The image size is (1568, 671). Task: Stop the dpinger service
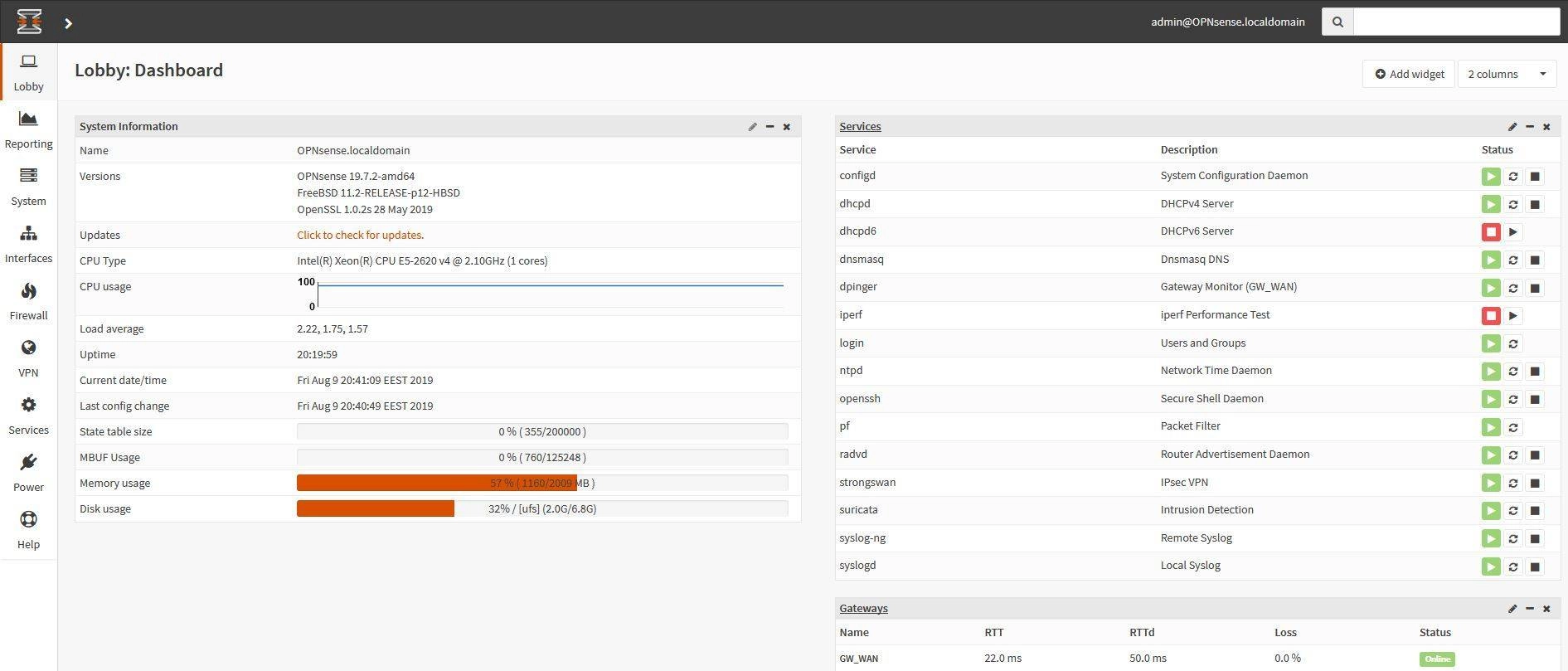1535,288
